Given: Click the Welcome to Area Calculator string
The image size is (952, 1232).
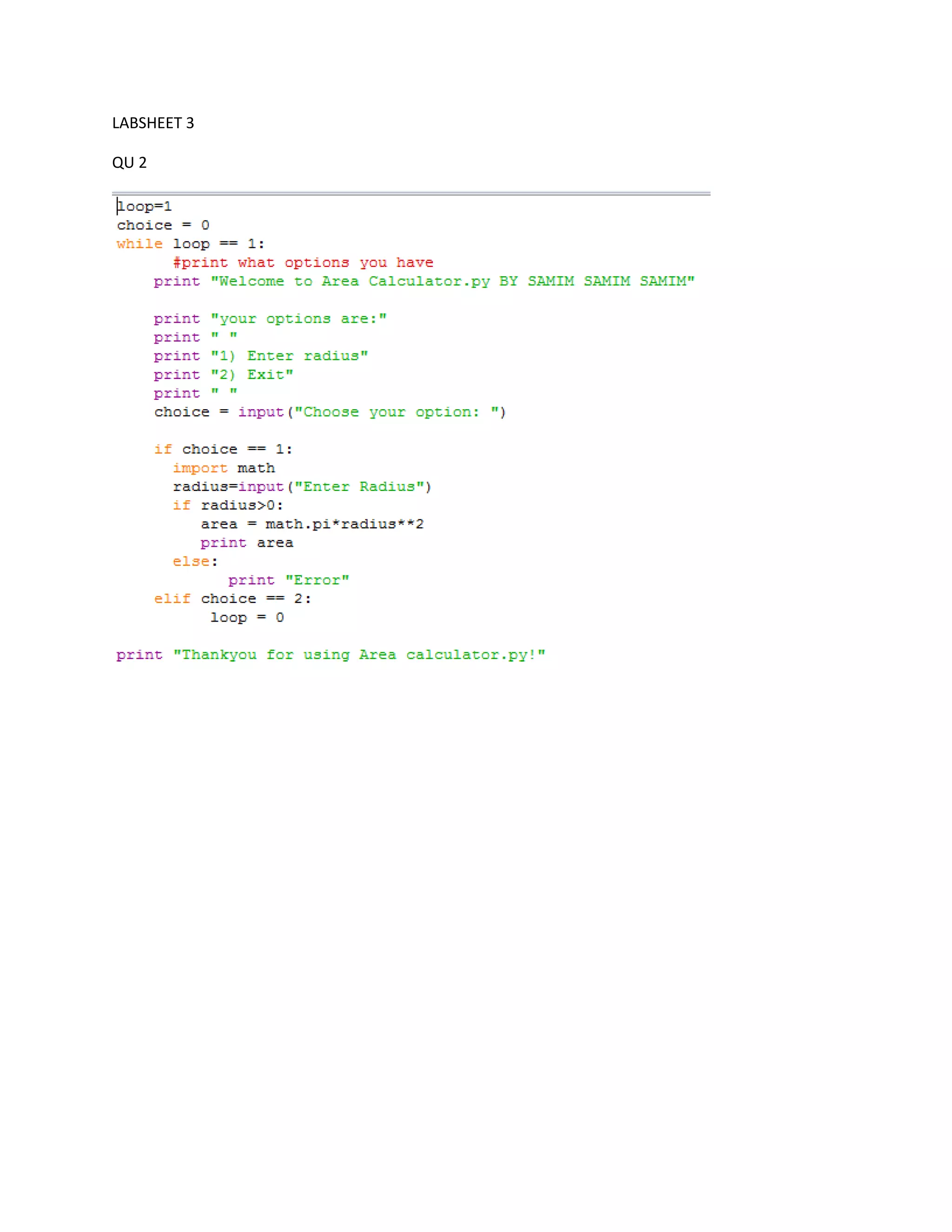Looking at the screenshot, I should click(x=452, y=281).
